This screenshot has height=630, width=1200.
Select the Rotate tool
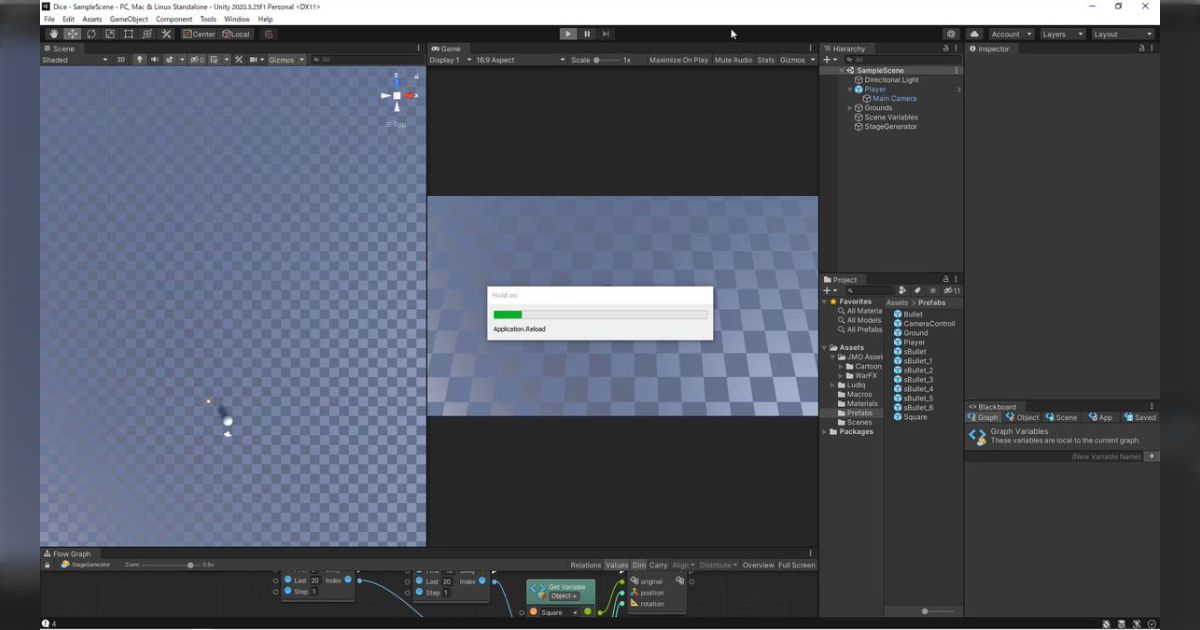pos(91,34)
